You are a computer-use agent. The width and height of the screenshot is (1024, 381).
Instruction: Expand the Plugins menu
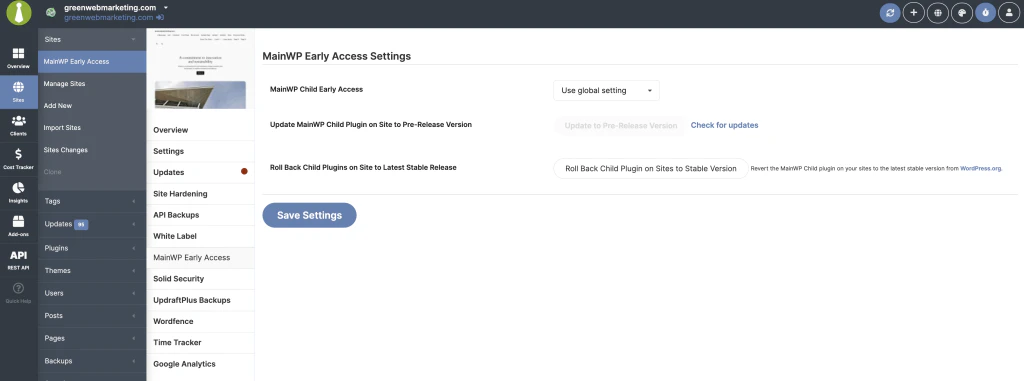pos(92,248)
